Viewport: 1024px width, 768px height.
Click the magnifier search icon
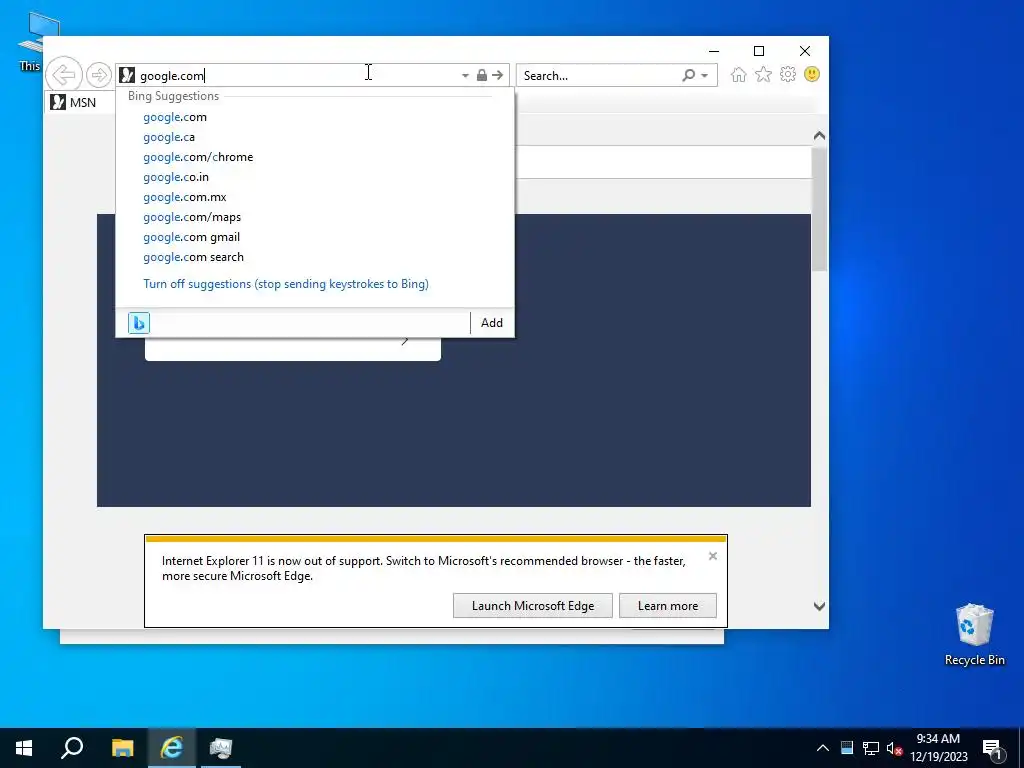coord(688,75)
